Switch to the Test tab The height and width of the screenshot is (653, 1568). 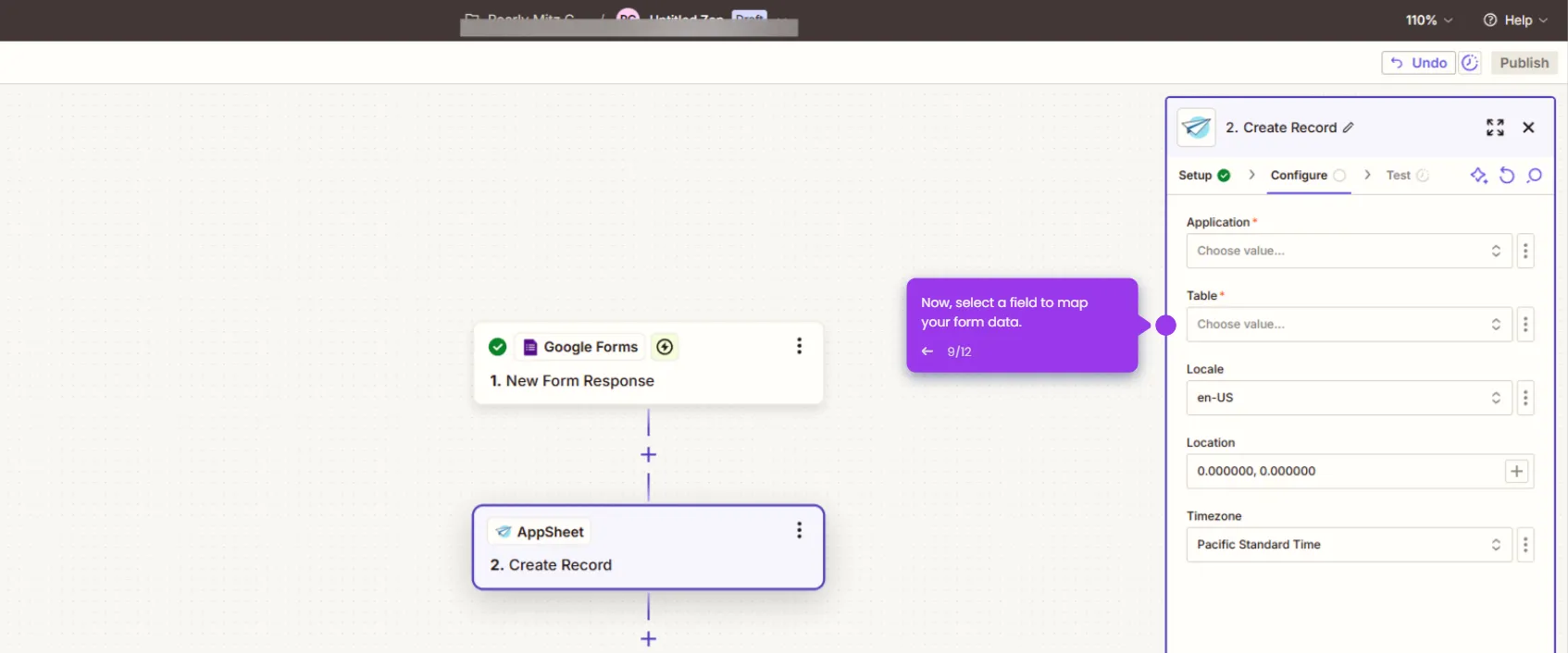[x=1407, y=175]
